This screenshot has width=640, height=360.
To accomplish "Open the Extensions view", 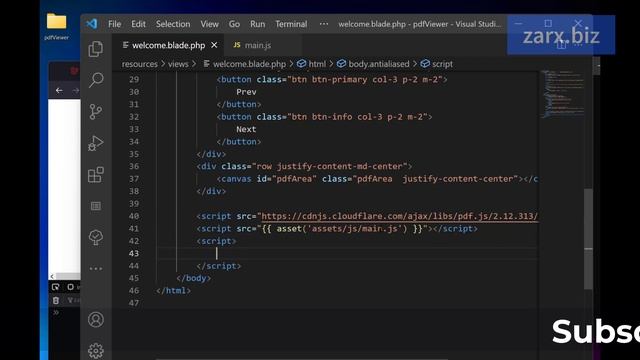I will pyautogui.click(x=96, y=175).
